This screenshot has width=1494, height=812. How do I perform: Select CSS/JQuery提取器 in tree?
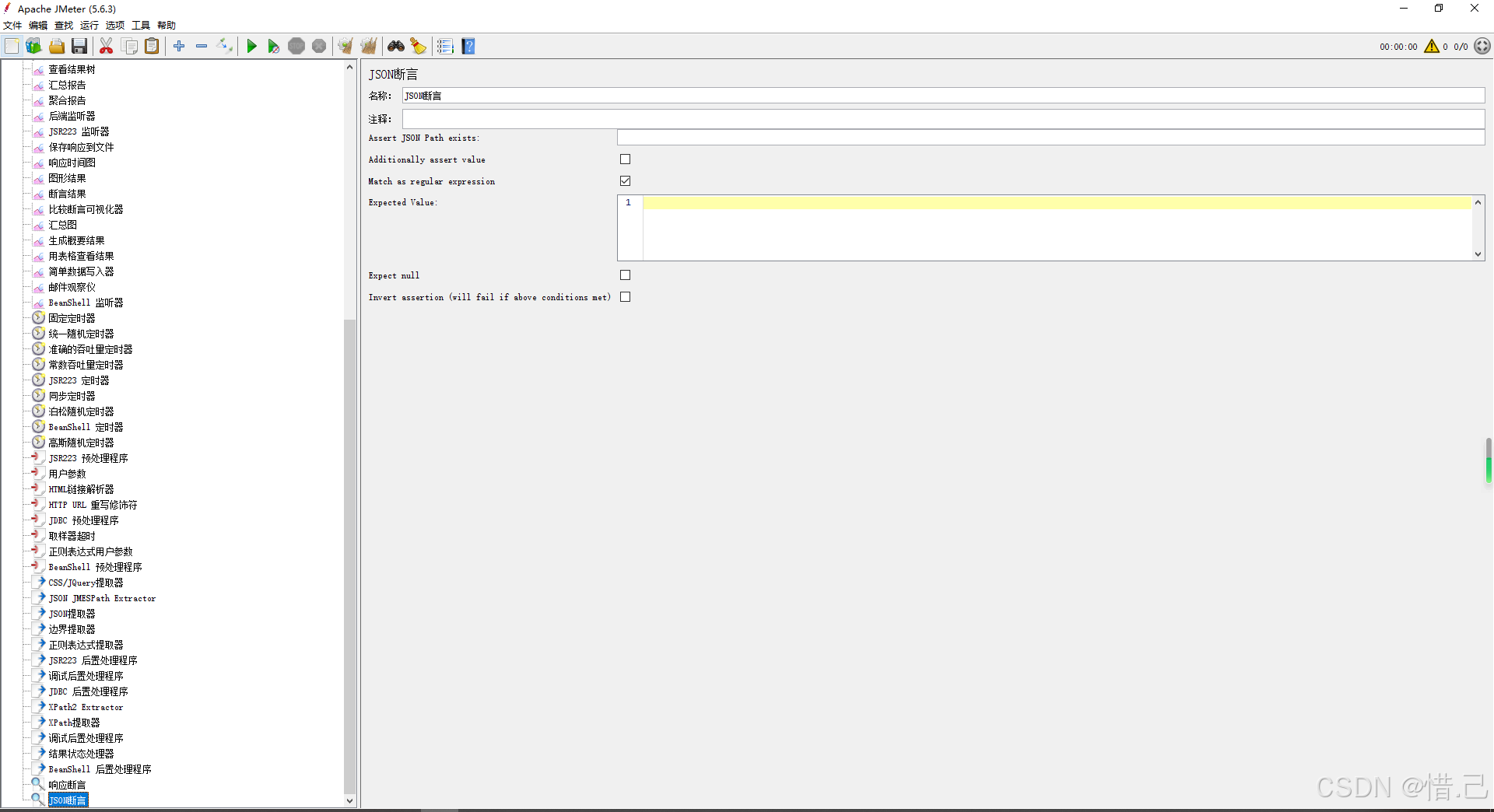click(x=86, y=583)
